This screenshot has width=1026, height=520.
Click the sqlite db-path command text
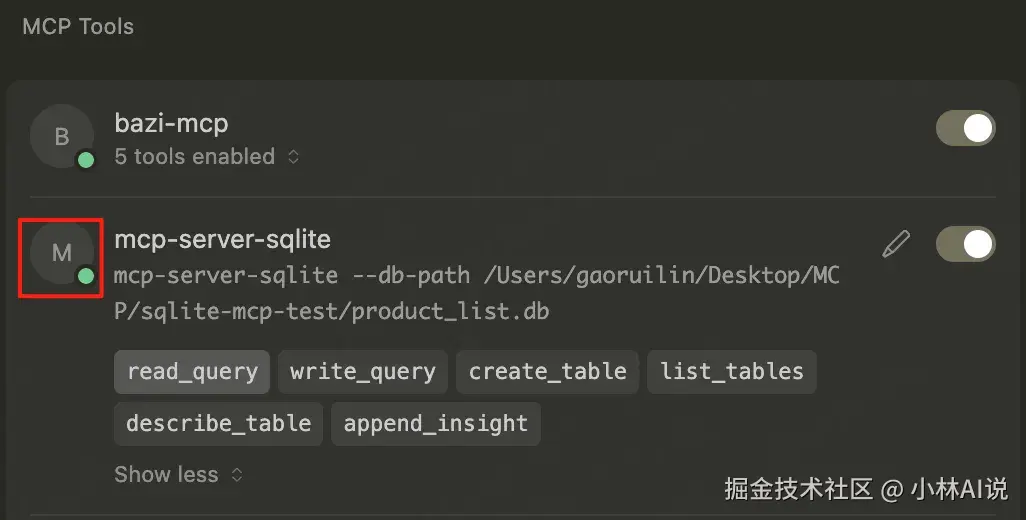pos(476,294)
